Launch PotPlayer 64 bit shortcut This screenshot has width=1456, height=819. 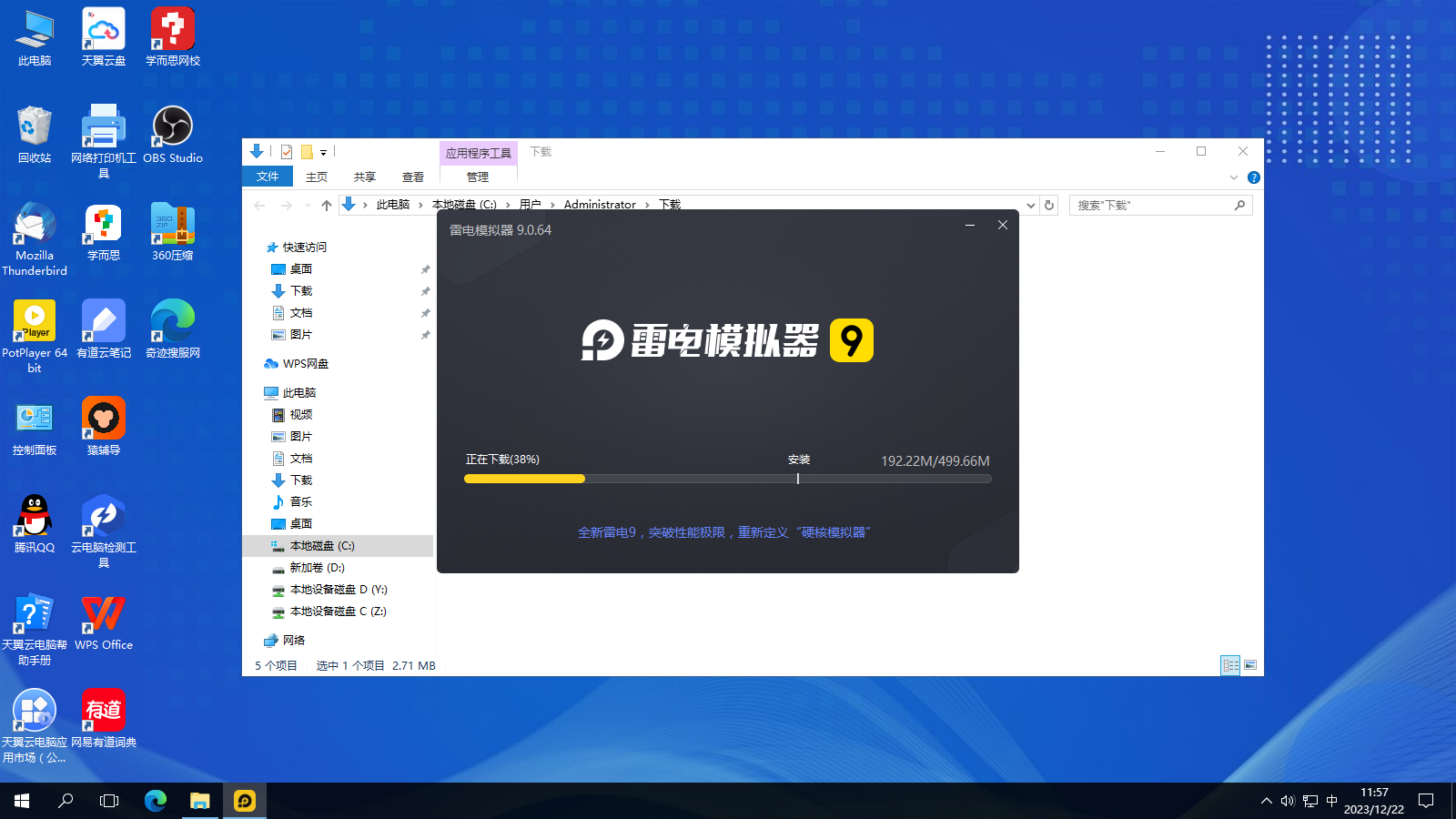pyautogui.click(x=35, y=337)
